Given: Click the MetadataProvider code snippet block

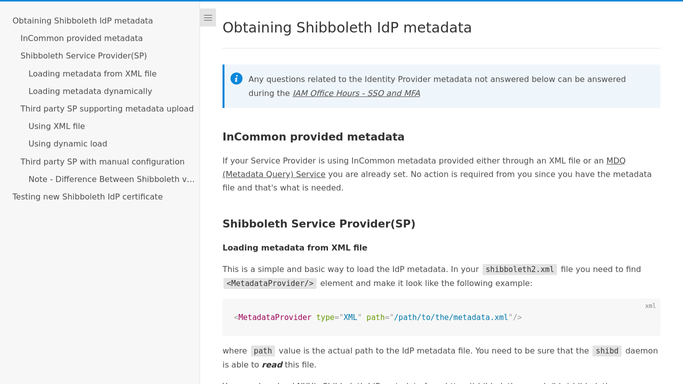Looking at the screenshot, I should pos(441,317).
